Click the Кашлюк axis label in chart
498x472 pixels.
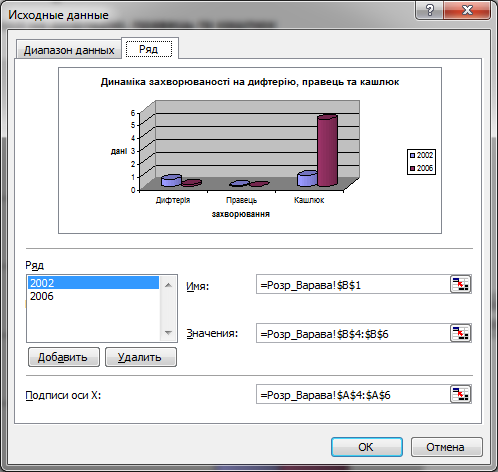pos(309,200)
